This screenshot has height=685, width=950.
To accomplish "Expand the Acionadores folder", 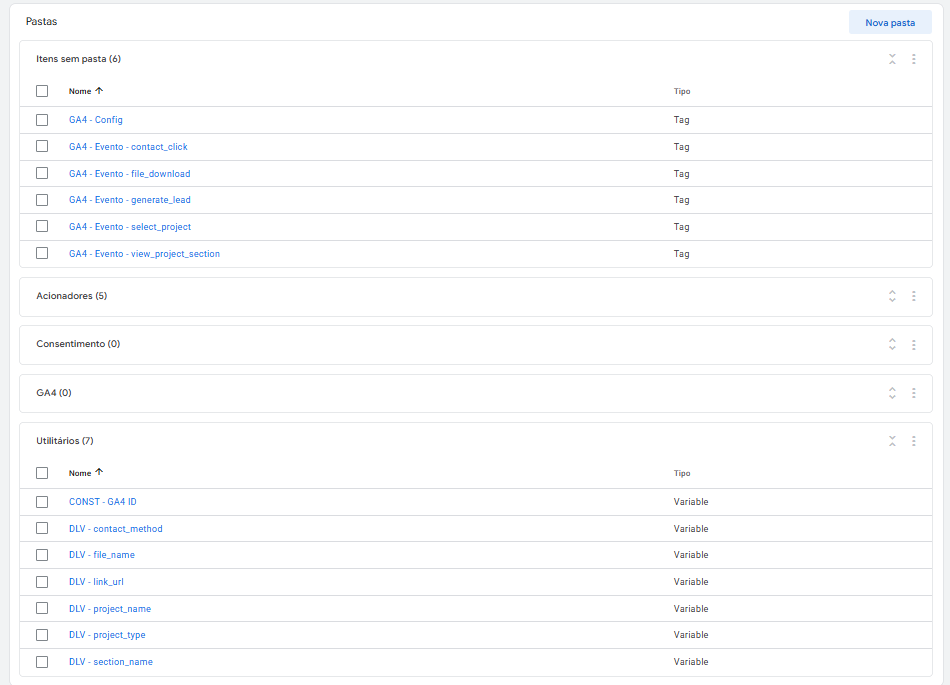I will pyautogui.click(x=892, y=296).
